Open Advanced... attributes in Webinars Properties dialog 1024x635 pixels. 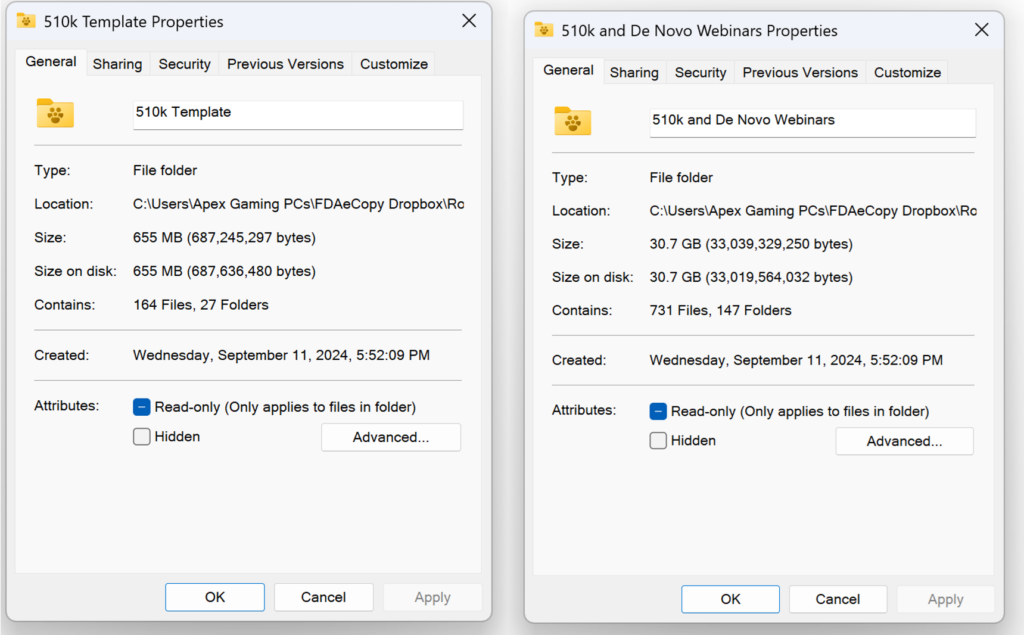[x=904, y=441]
